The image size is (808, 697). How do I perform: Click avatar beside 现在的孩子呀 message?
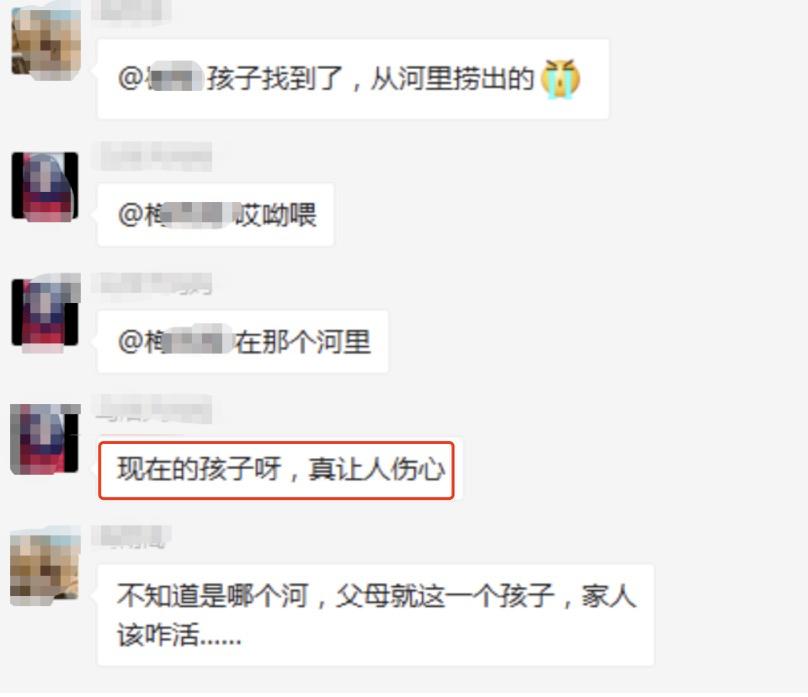pyautogui.click(x=45, y=439)
